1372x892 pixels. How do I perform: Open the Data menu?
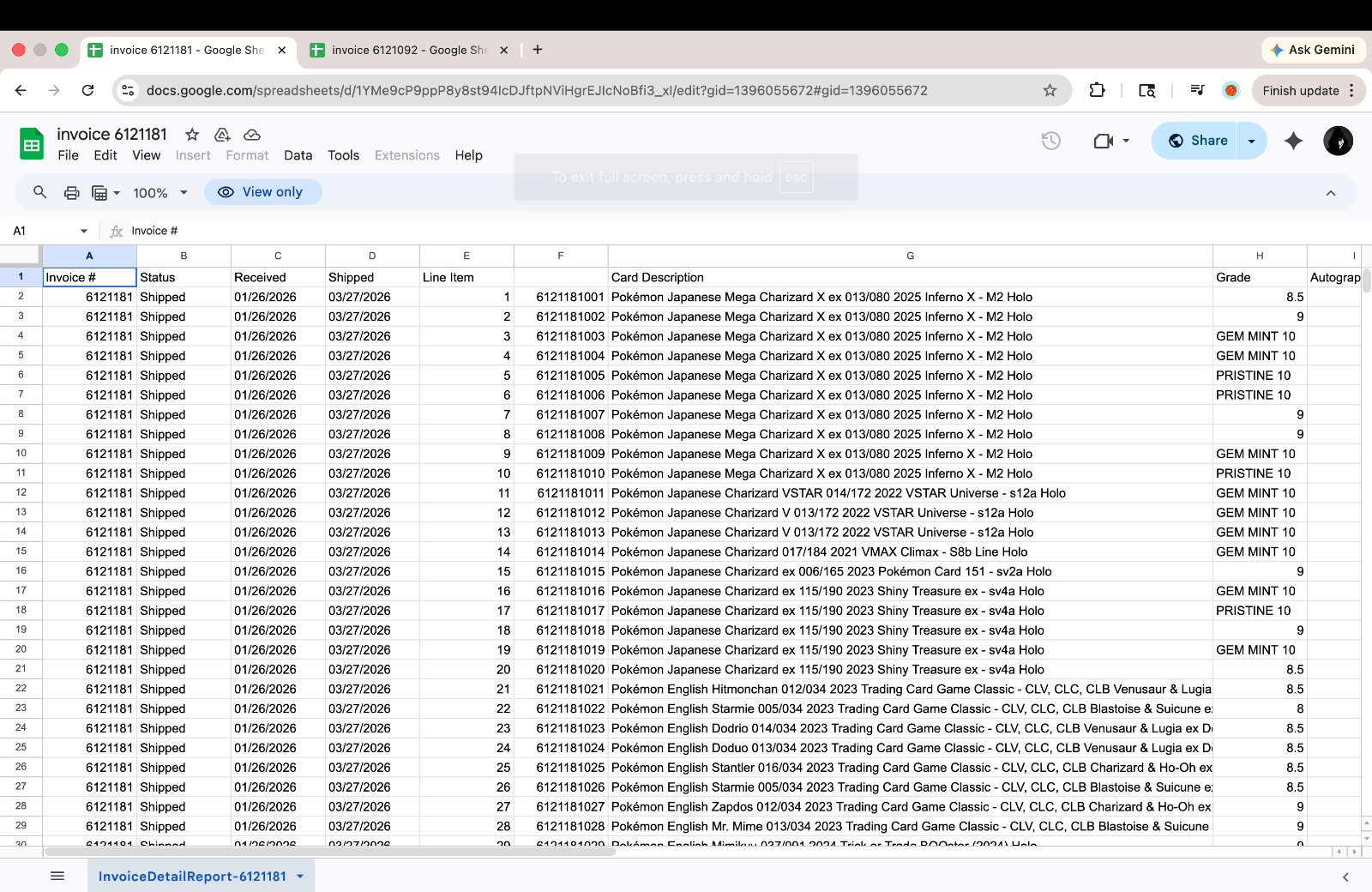click(x=298, y=155)
